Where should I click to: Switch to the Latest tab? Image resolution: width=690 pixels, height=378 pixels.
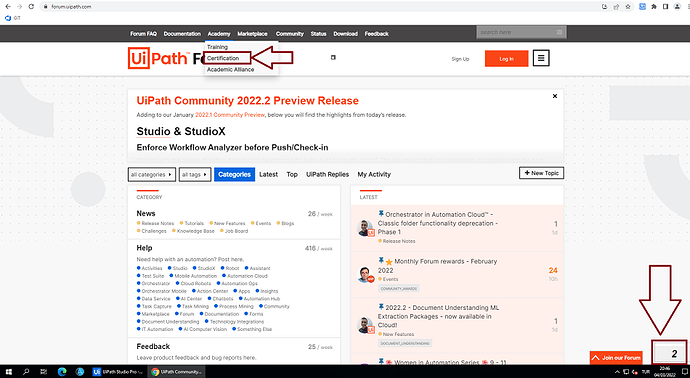(268, 174)
